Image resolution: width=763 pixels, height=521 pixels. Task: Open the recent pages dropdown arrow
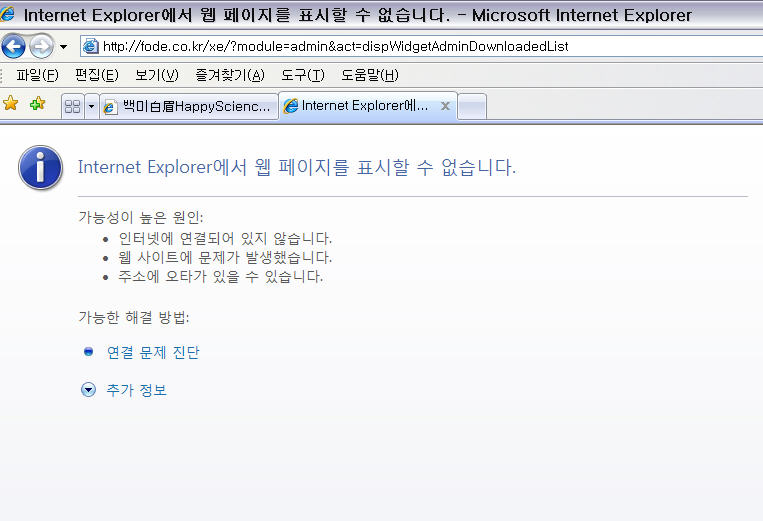point(63,47)
